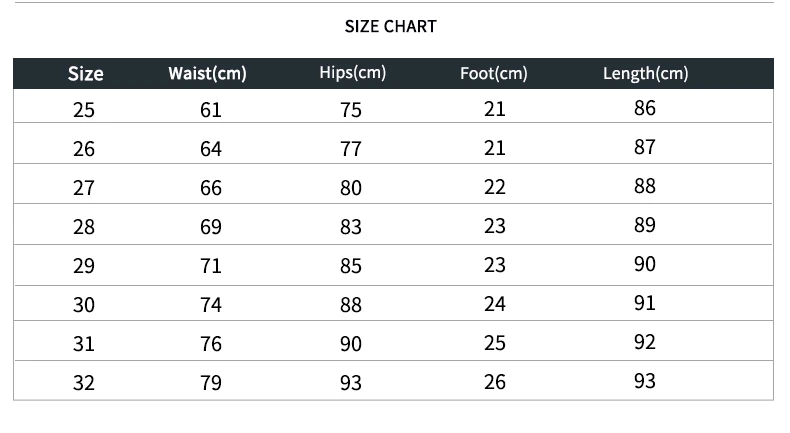790x433 pixels.
Task: Click size 31 row label
Action: [x=84, y=344]
